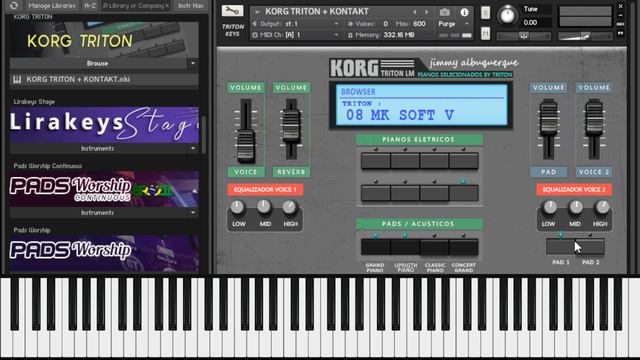Click Voice 2 equalizer MID knob
The image size is (640, 360).
576,207
